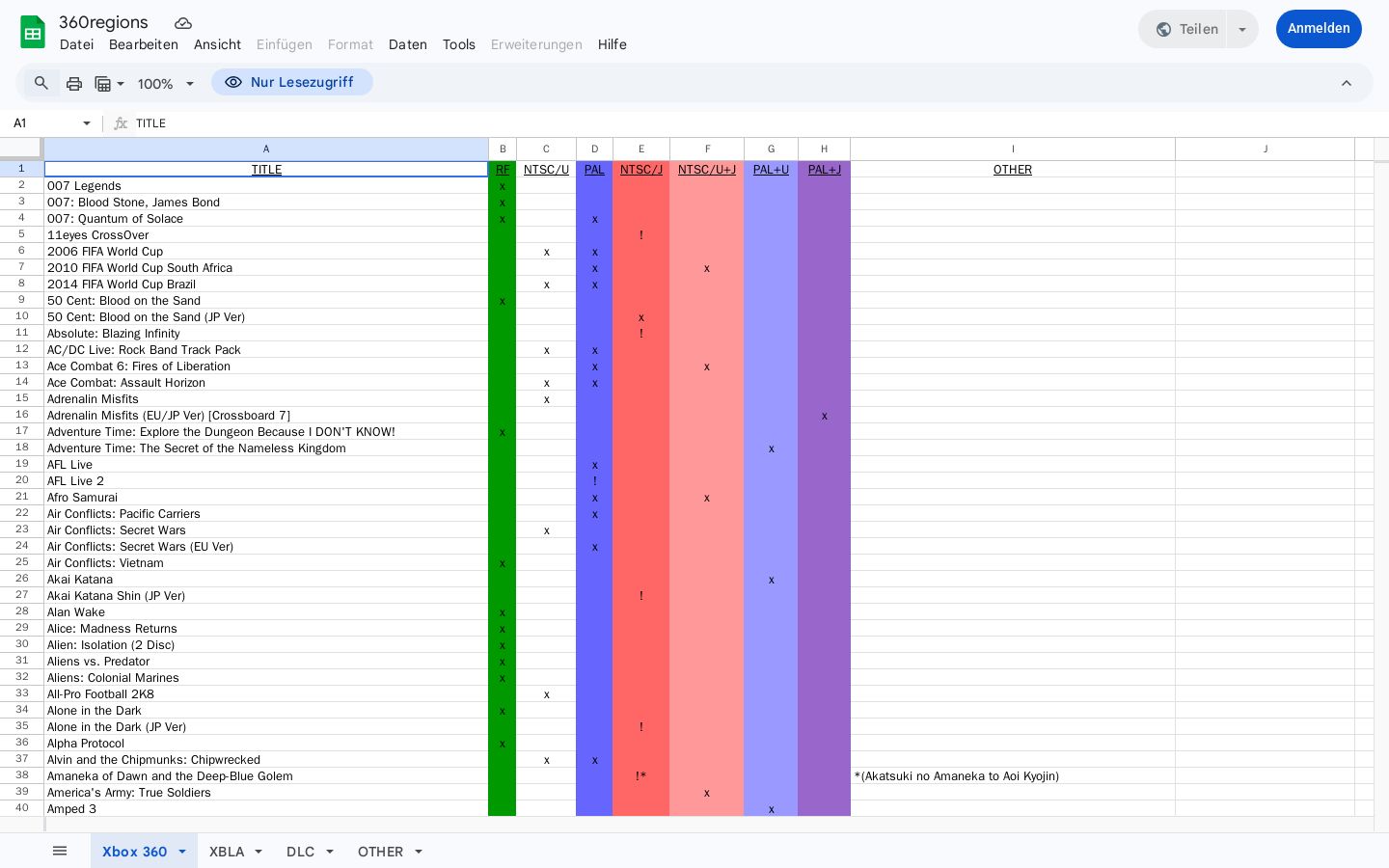Click the print icon in toolbar
The image size is (1389, 868).
[74, 84]
